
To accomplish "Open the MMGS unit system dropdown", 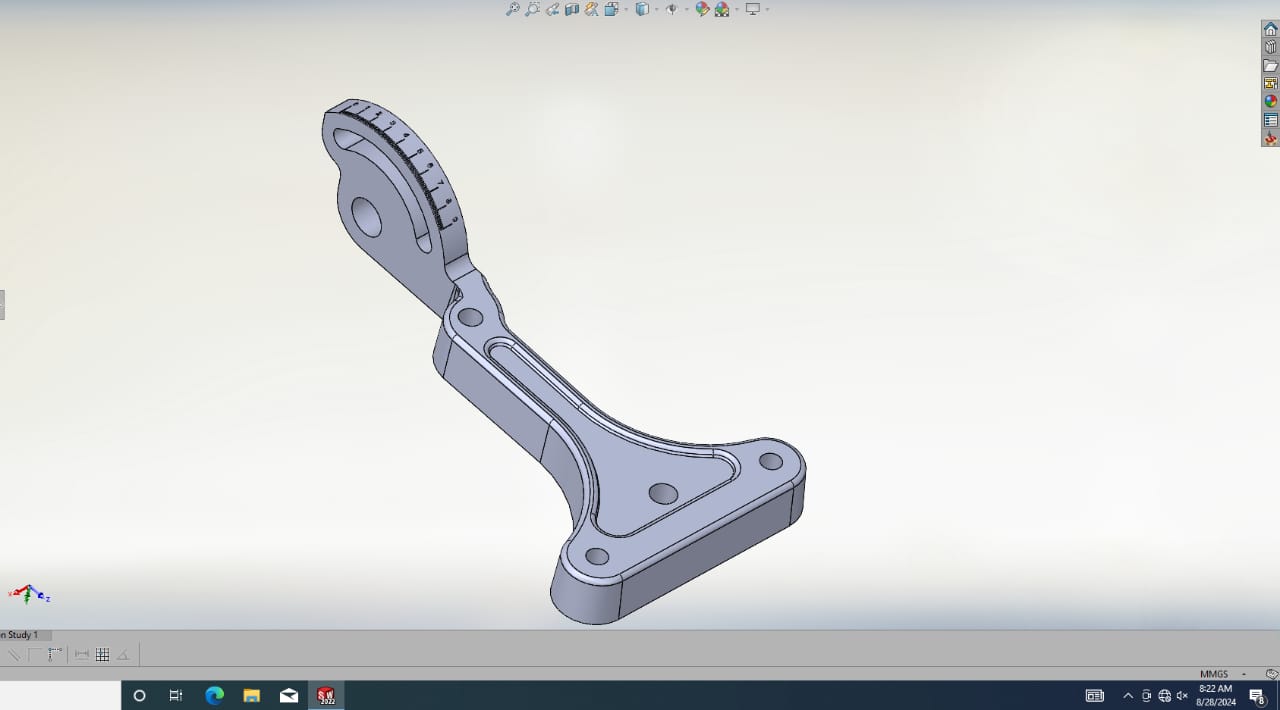I will click(x=1243, y=674).
